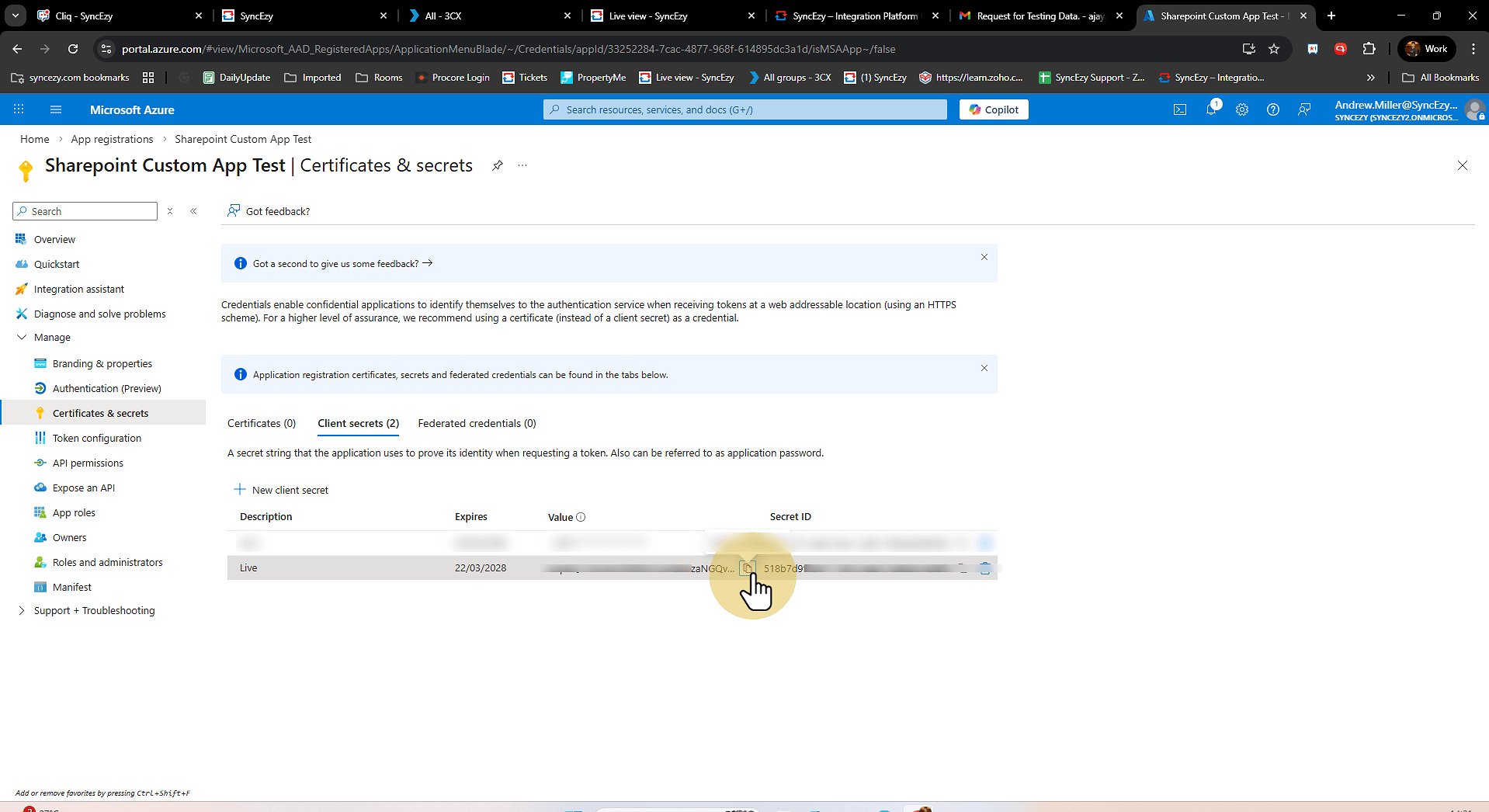
Task: Switch to the Certificates (0) tab
Action: [x=261, y=423]
